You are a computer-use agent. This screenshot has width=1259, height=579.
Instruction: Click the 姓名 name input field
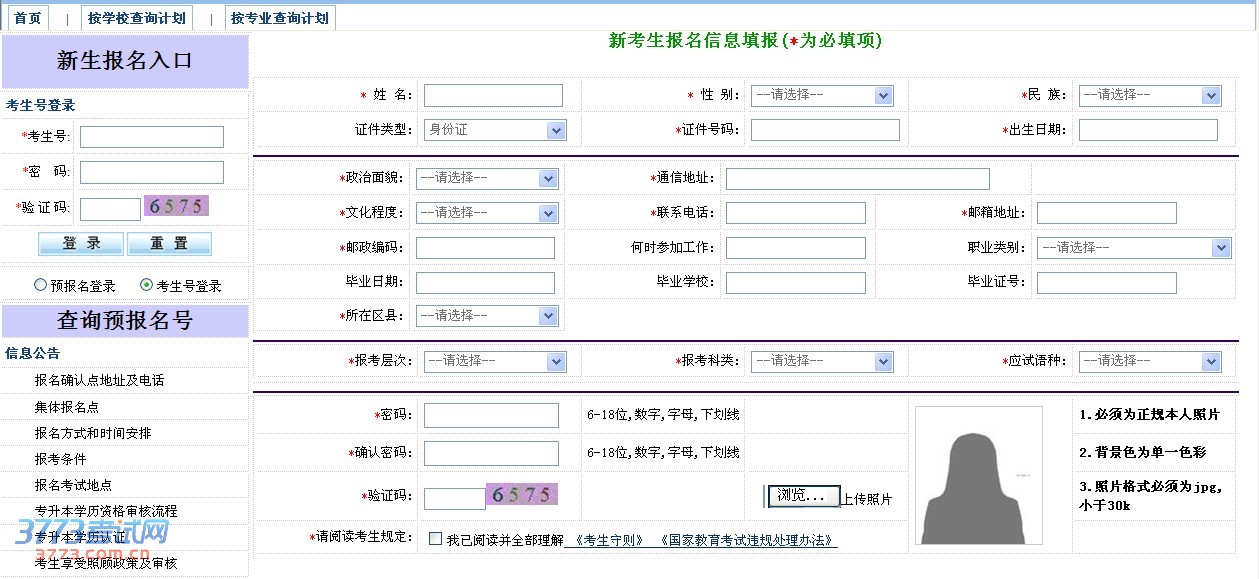point(493,95)
